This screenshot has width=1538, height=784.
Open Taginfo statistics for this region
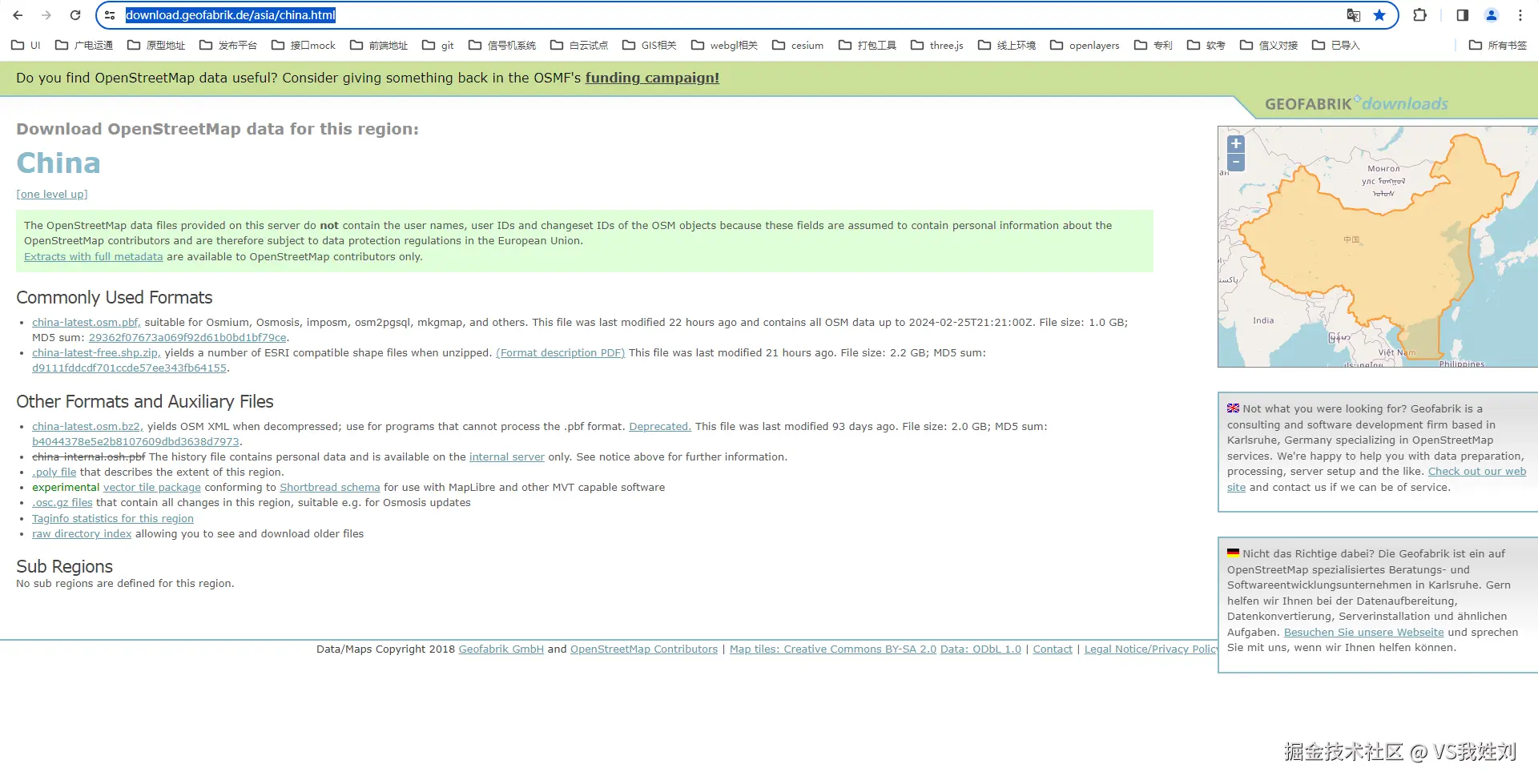click(113, 519)
